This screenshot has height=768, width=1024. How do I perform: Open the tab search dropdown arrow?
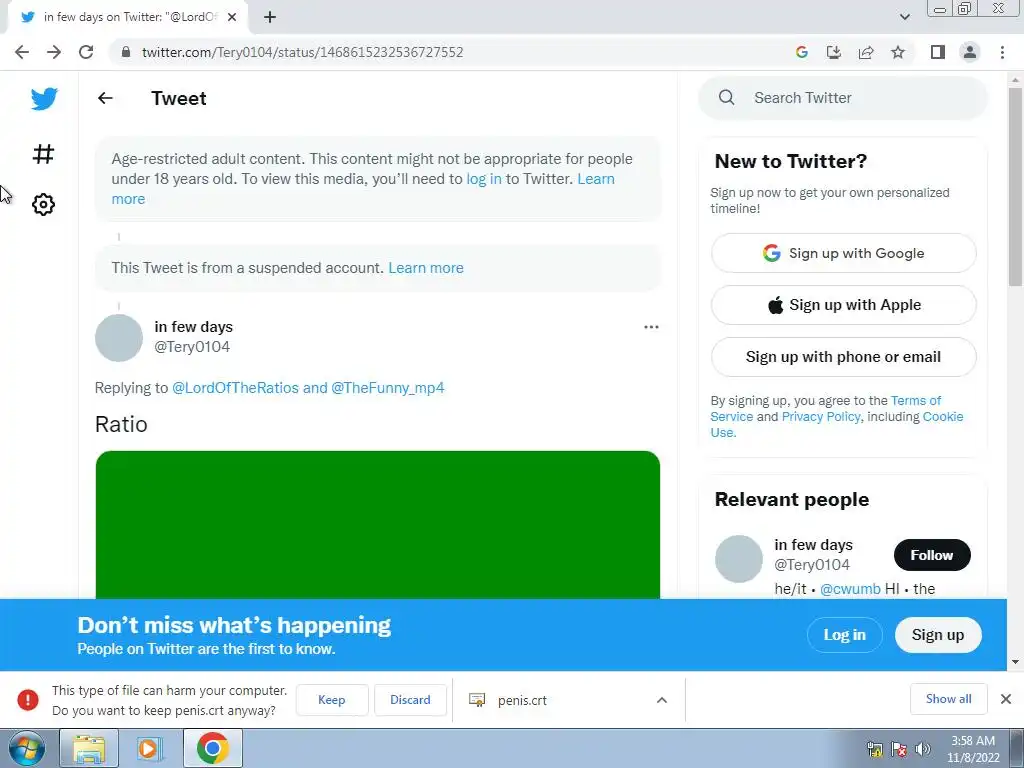pyautogui.click(x=904, y=17)
